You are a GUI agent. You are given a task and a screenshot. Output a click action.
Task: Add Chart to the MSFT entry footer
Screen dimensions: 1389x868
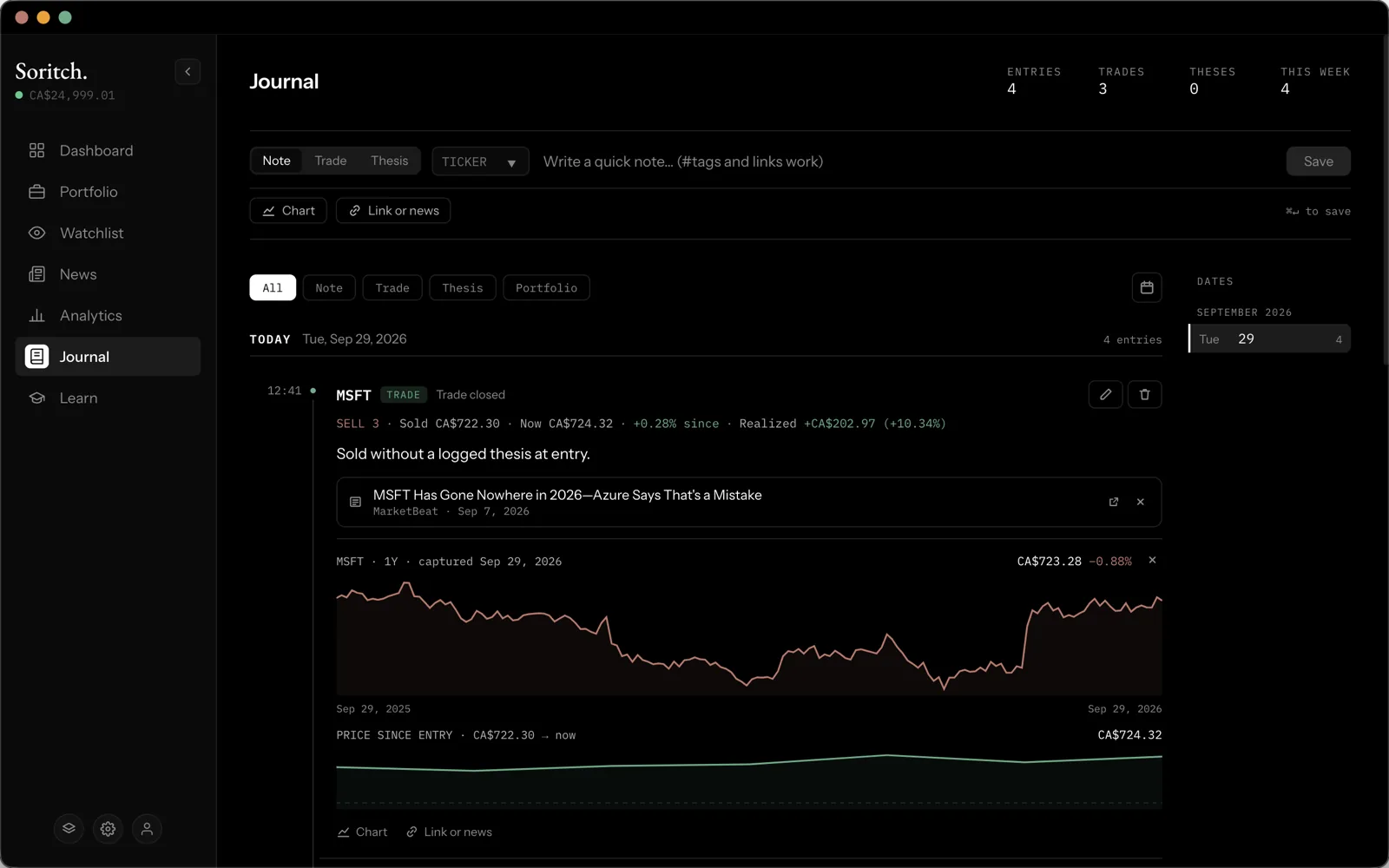pos(362,832)
